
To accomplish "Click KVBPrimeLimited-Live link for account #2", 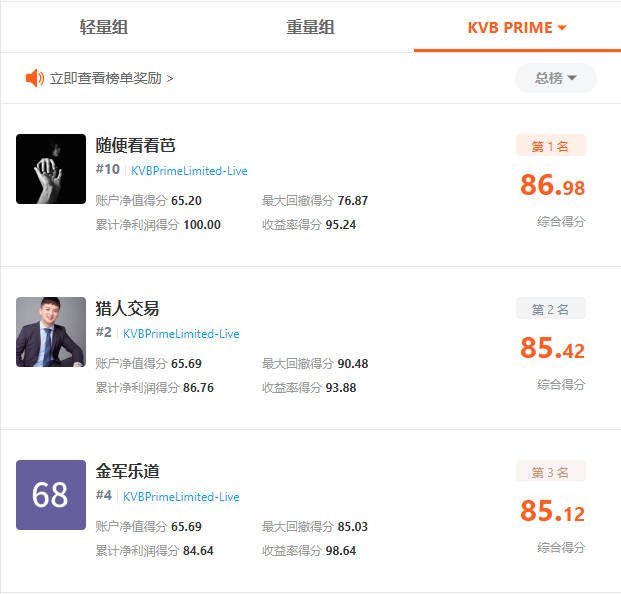I will [181, 333].
